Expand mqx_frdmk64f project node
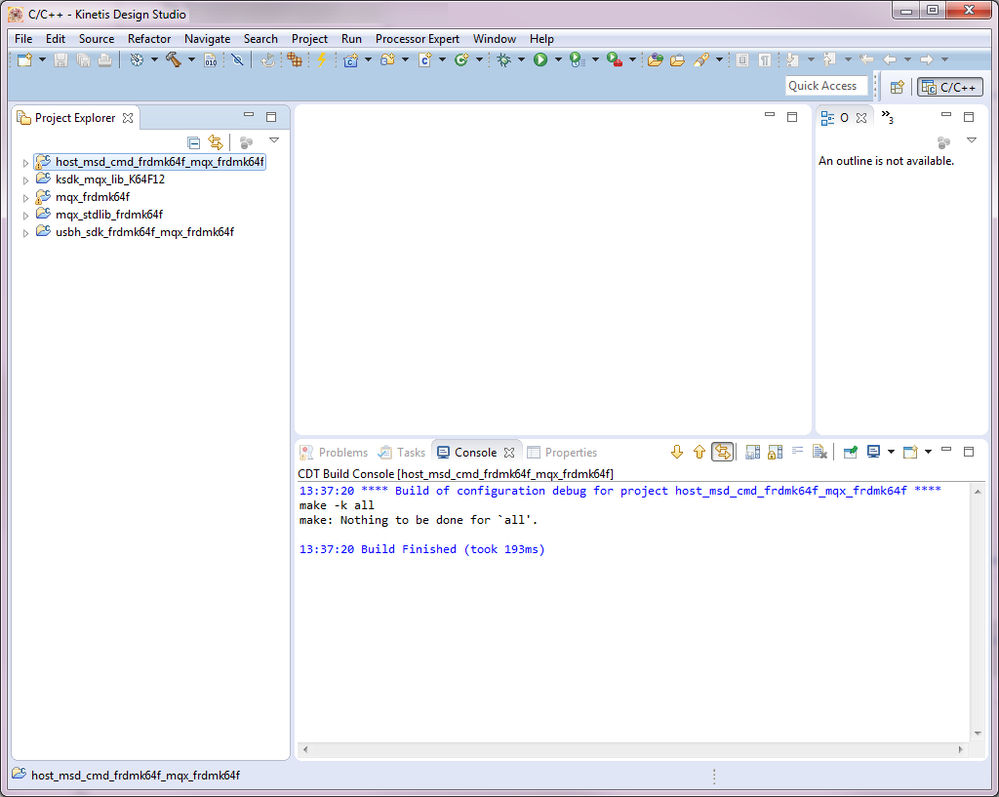The width and height of the screenshot is (999, 797). 25,198
